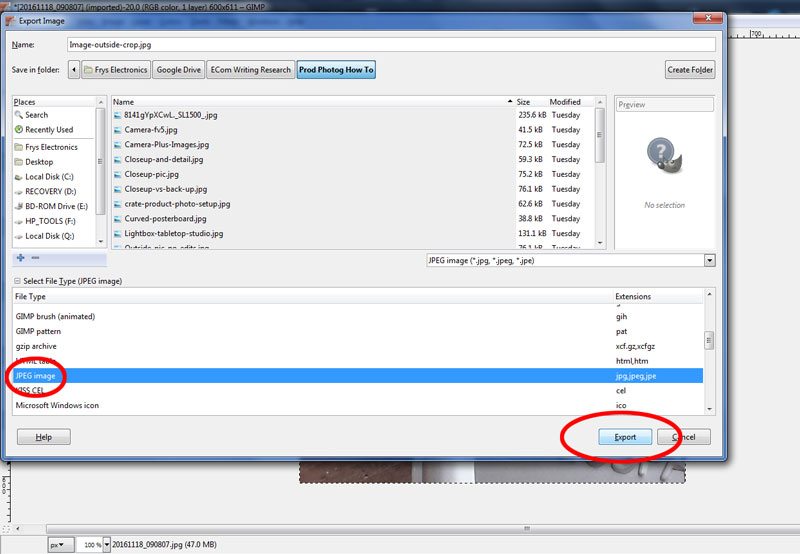Choose GIMP pattern file type
Viewport: 800px width, 554px height.
[x=358, y=332]
